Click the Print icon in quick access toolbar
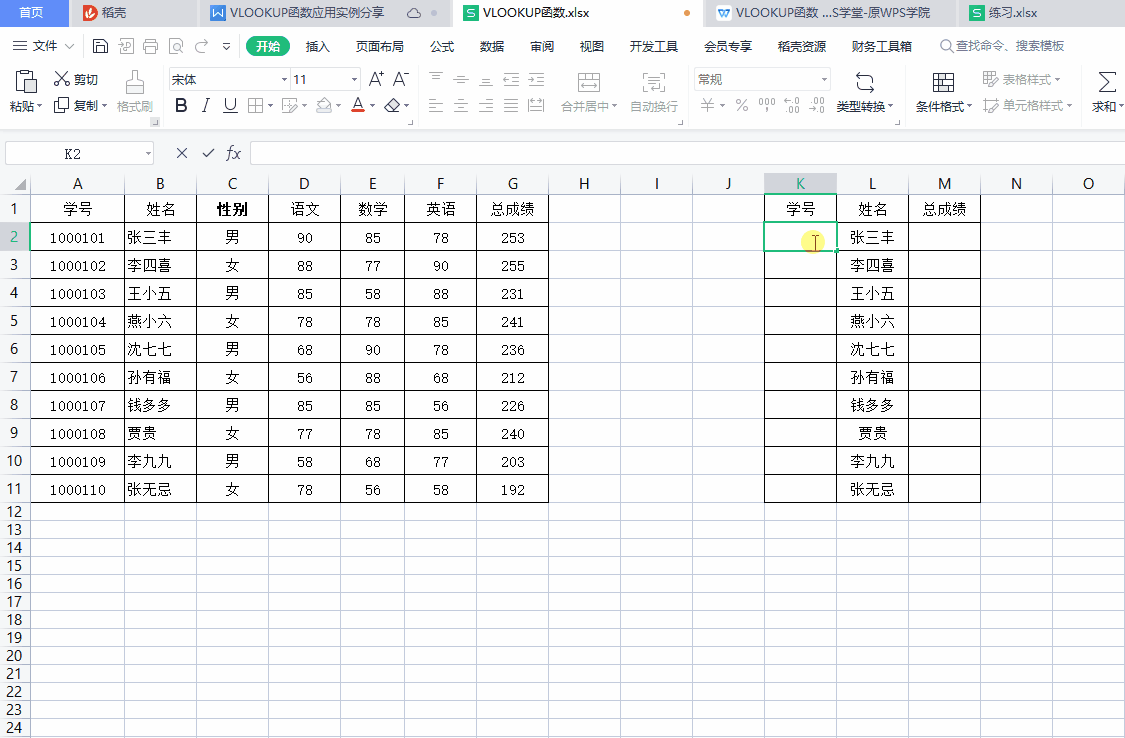The width and height of the screenshot is (1125, 738). [x=151, y=46]
